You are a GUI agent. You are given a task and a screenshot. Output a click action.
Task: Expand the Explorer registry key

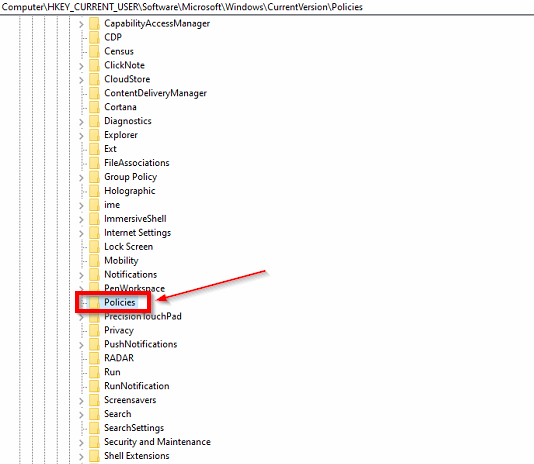click(81, 136)
